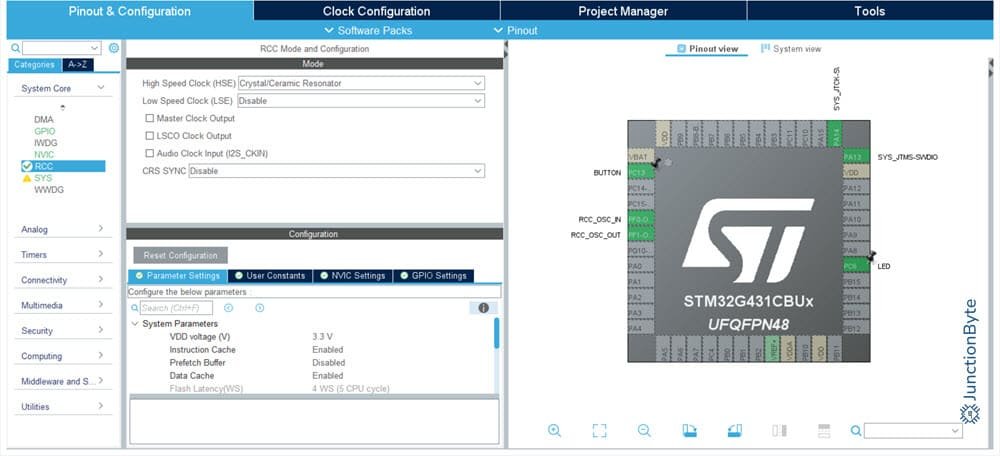
Task: Rotate chip counter-clockwise icon
Action: (x=735, y=430)
